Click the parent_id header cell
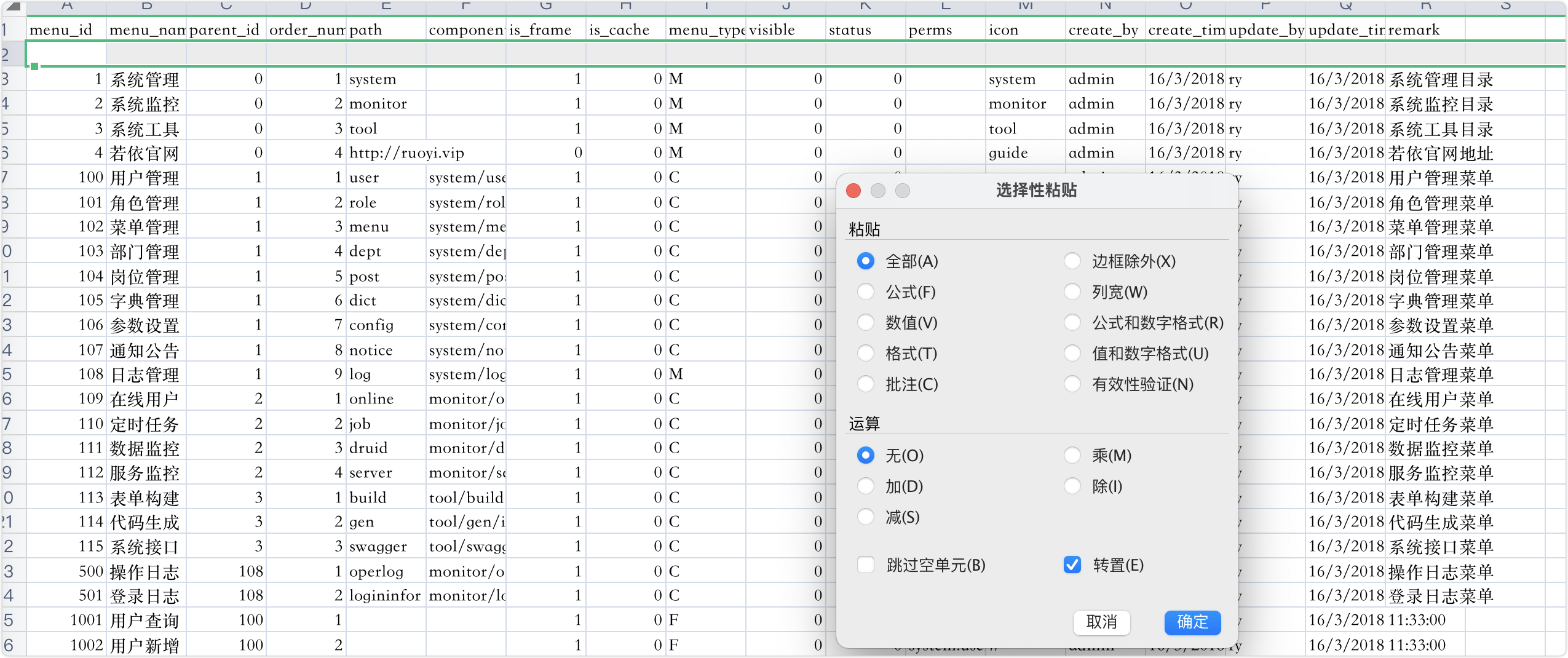 click(x=226, y=30)
